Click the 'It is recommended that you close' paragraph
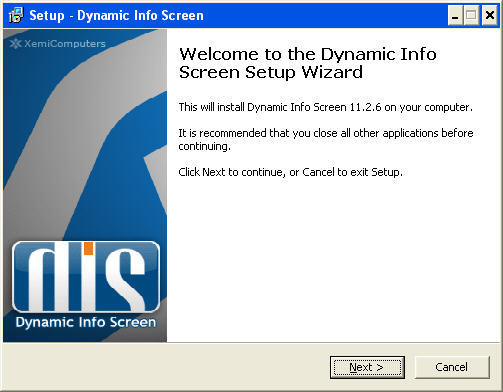503x392 pixels. click(326, 139)
